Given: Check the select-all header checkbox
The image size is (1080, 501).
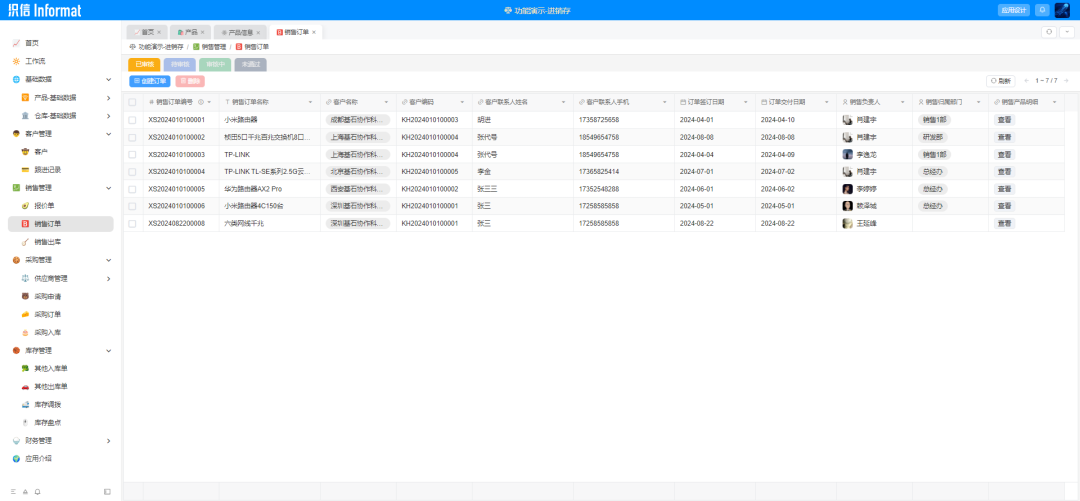Looking at the screenshot, I should pyautogui.click(x=132, y=102).
